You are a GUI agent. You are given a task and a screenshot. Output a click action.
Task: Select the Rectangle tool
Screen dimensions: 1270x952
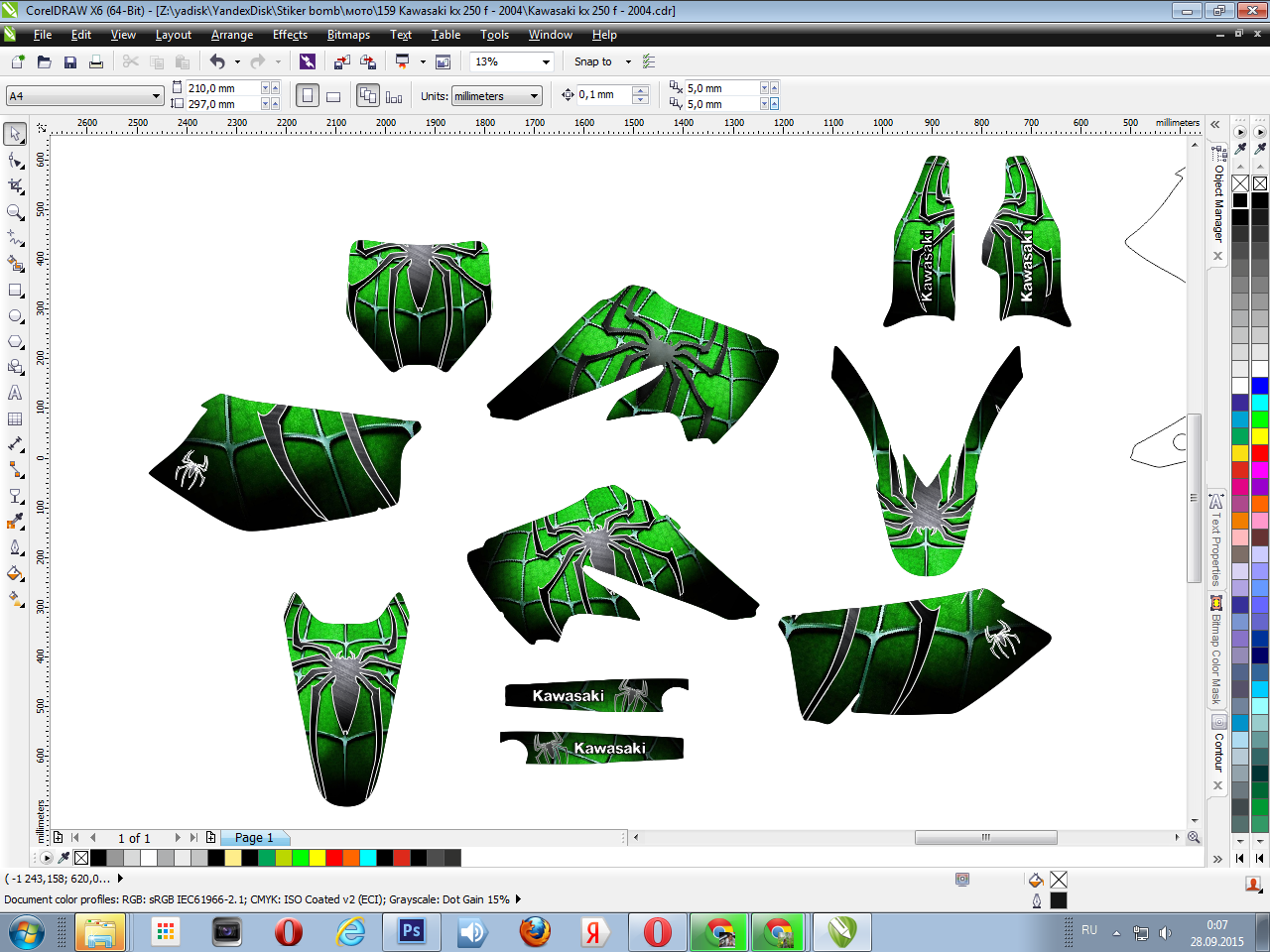(15, 291)
